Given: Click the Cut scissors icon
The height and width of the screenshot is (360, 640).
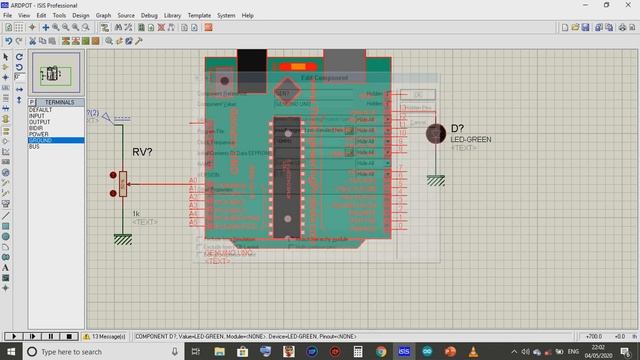Looking at the screenshot, I should [x=33, y=41].
